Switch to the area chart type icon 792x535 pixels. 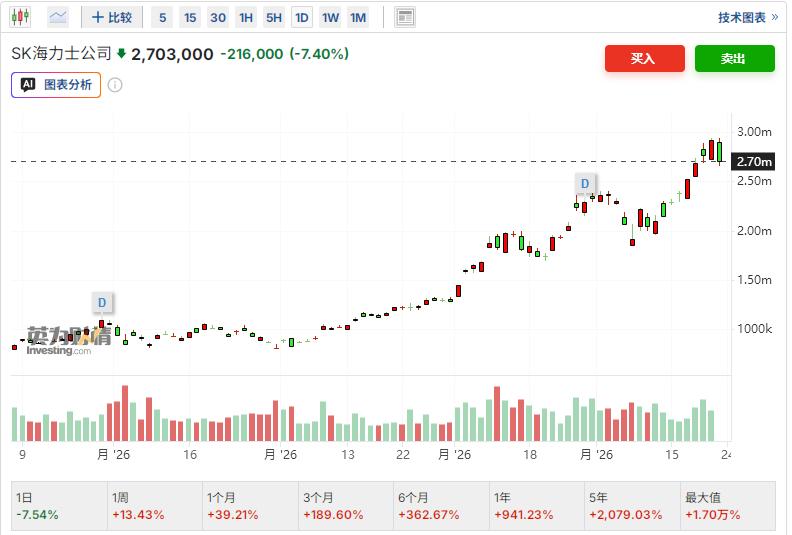coord(58,17)
